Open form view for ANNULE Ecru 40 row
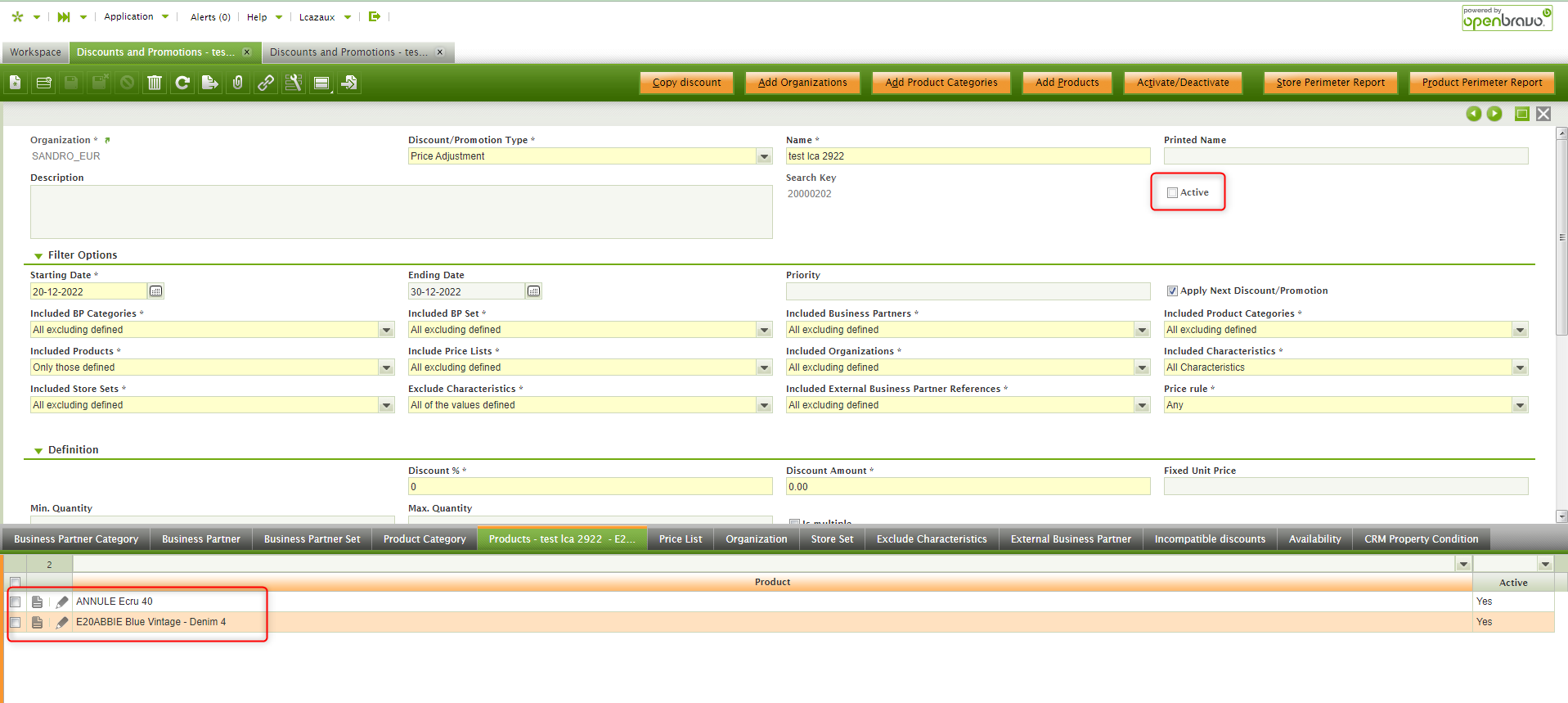Image resolution: width=1568 pixels, height=703 pixels. [x=37, y=602]
